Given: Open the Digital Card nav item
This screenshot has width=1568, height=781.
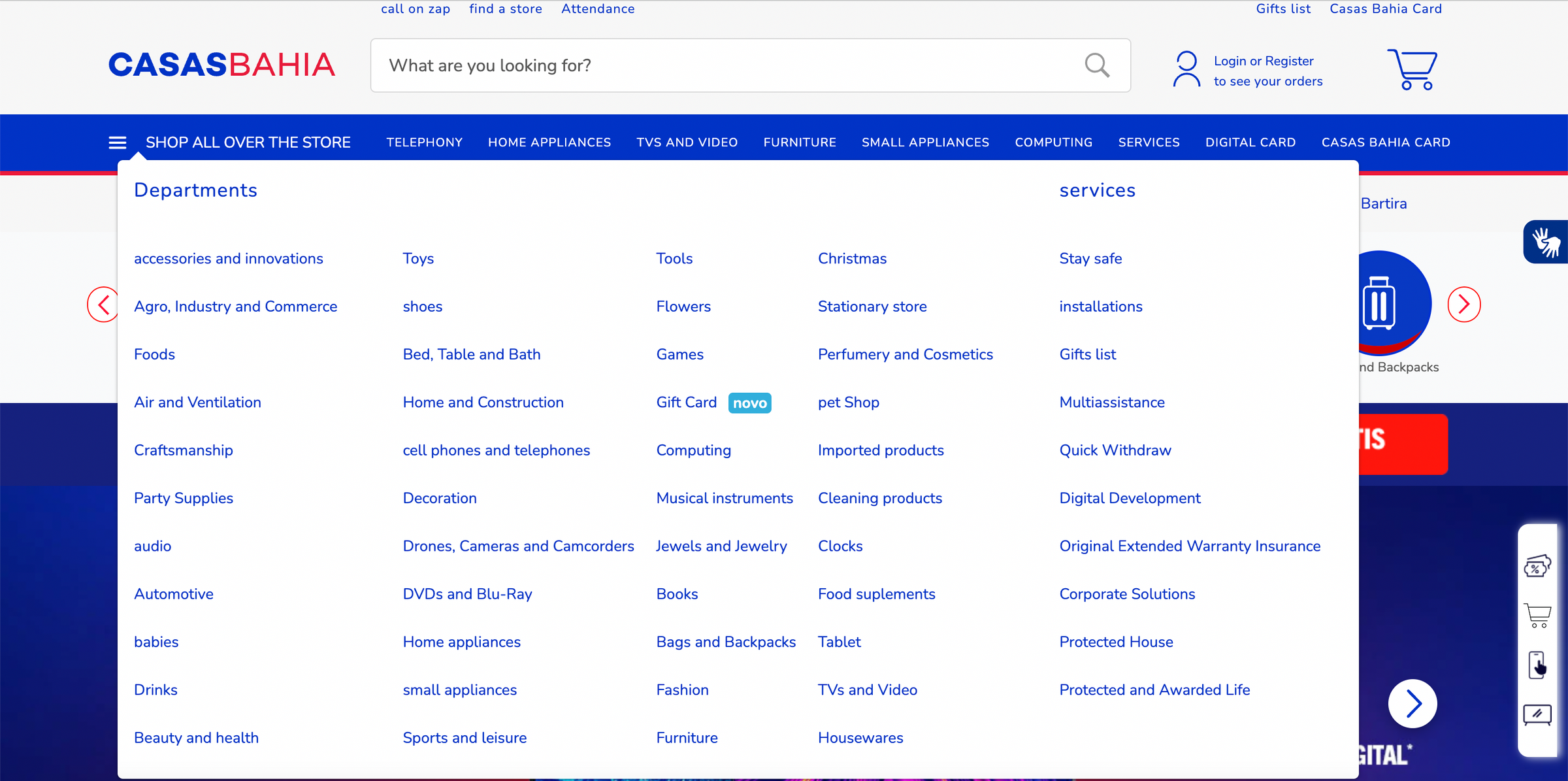Looking at the screenshot, I should coord(1250,142).
